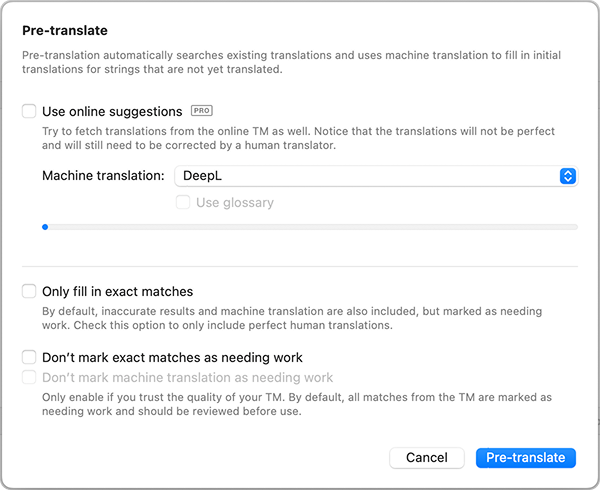Start pre-translation with the blue Pre-translate button
Image resolution: width=600 pixels, height=490 pixels.
coord(525,458)
